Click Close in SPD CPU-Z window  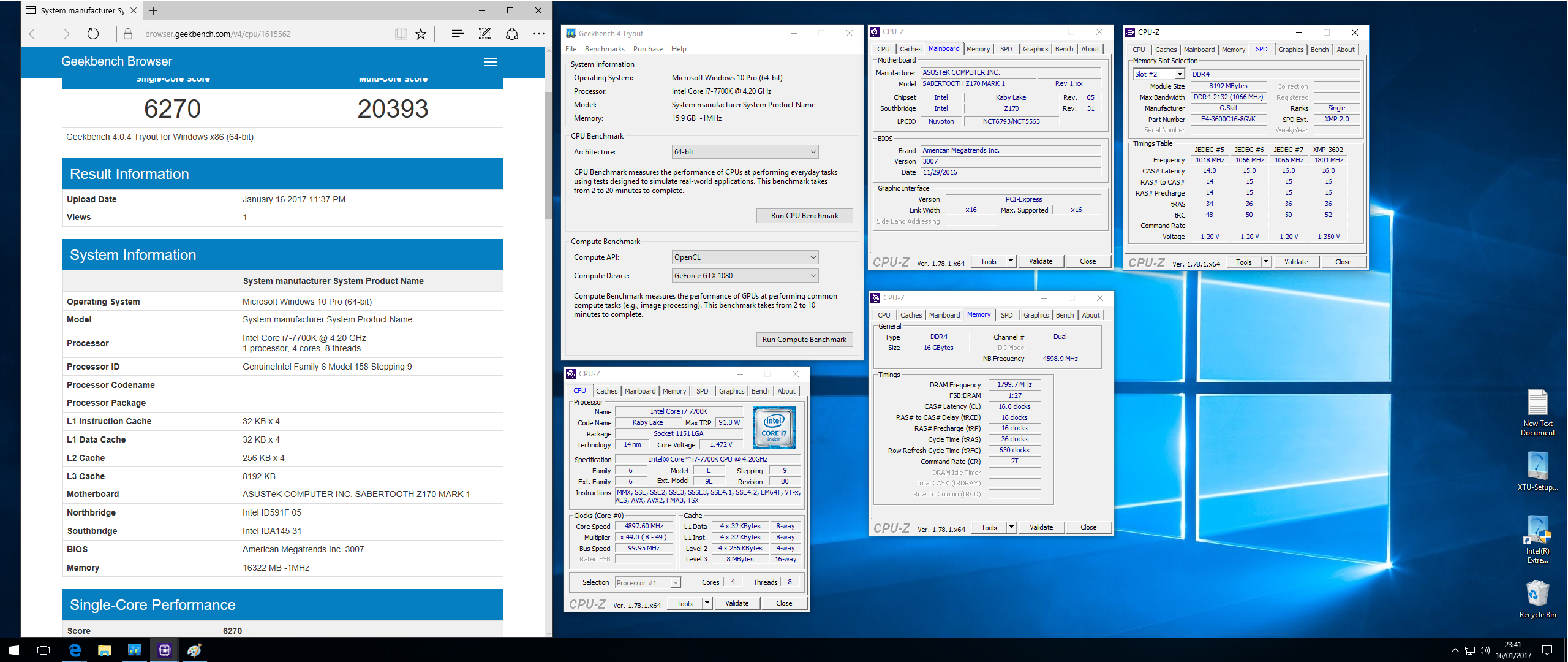(1343, 262)
